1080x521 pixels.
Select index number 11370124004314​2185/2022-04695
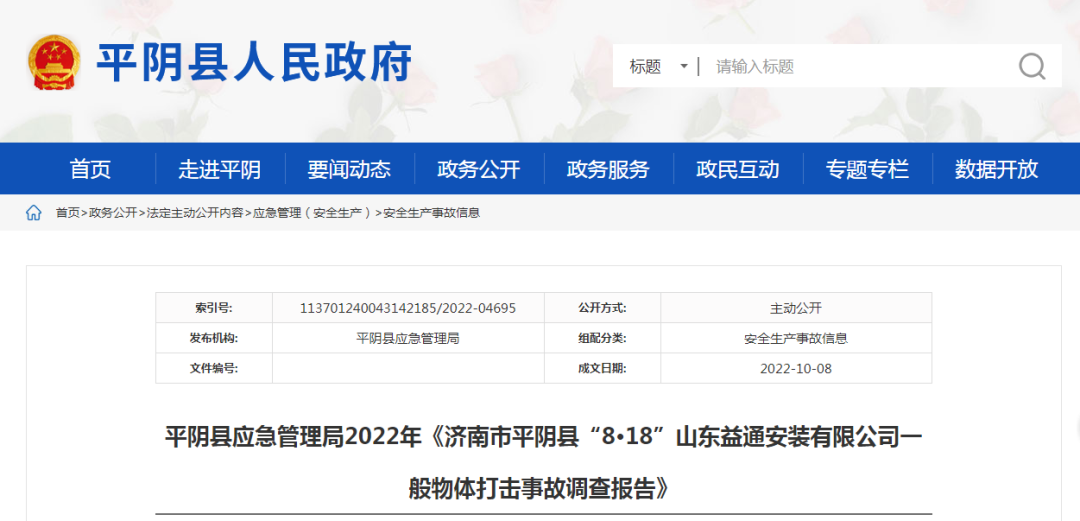point(408,308)
